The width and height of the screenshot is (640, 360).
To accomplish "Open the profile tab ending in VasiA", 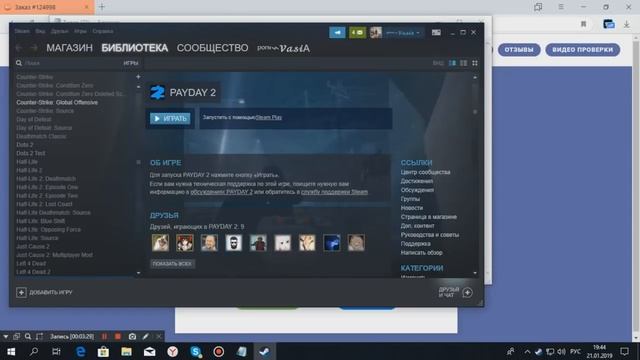I will tap(283, 48).
